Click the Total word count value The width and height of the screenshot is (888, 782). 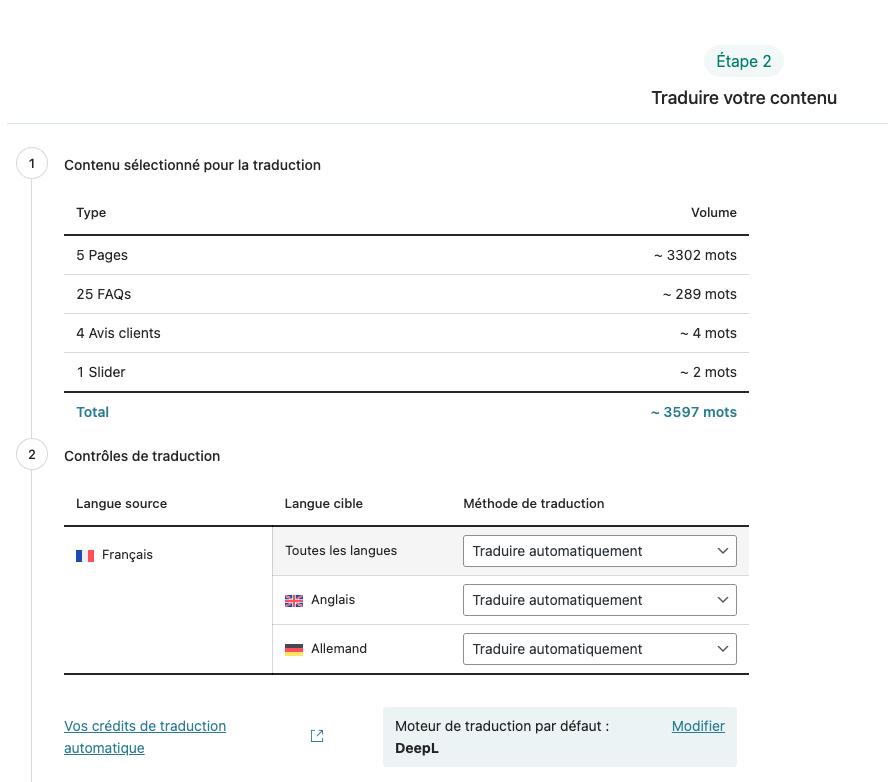click(693, 412)
